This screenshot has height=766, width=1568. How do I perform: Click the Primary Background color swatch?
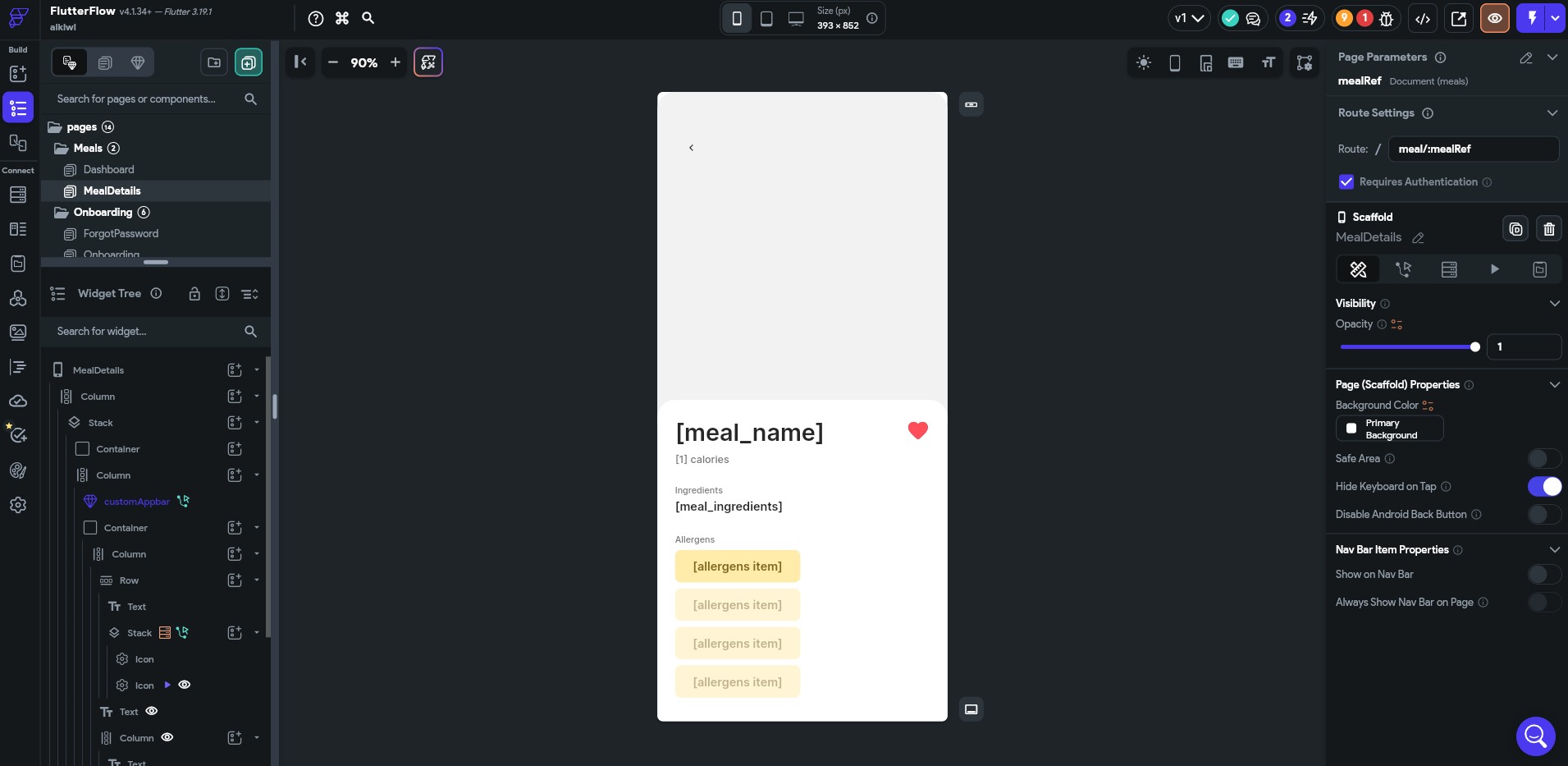1389,429
